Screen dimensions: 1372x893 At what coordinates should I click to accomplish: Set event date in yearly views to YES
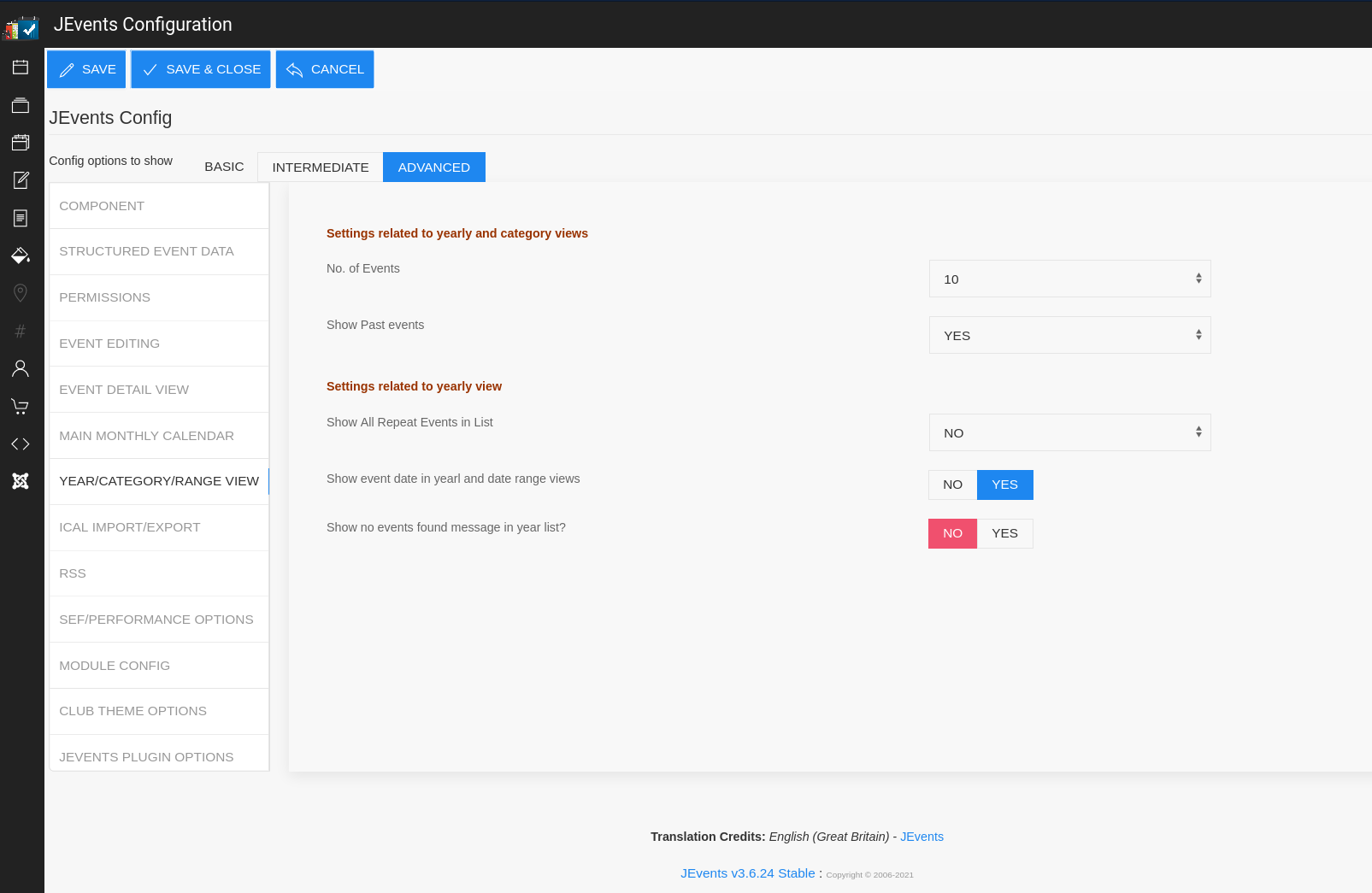(x=1004, y=485)
